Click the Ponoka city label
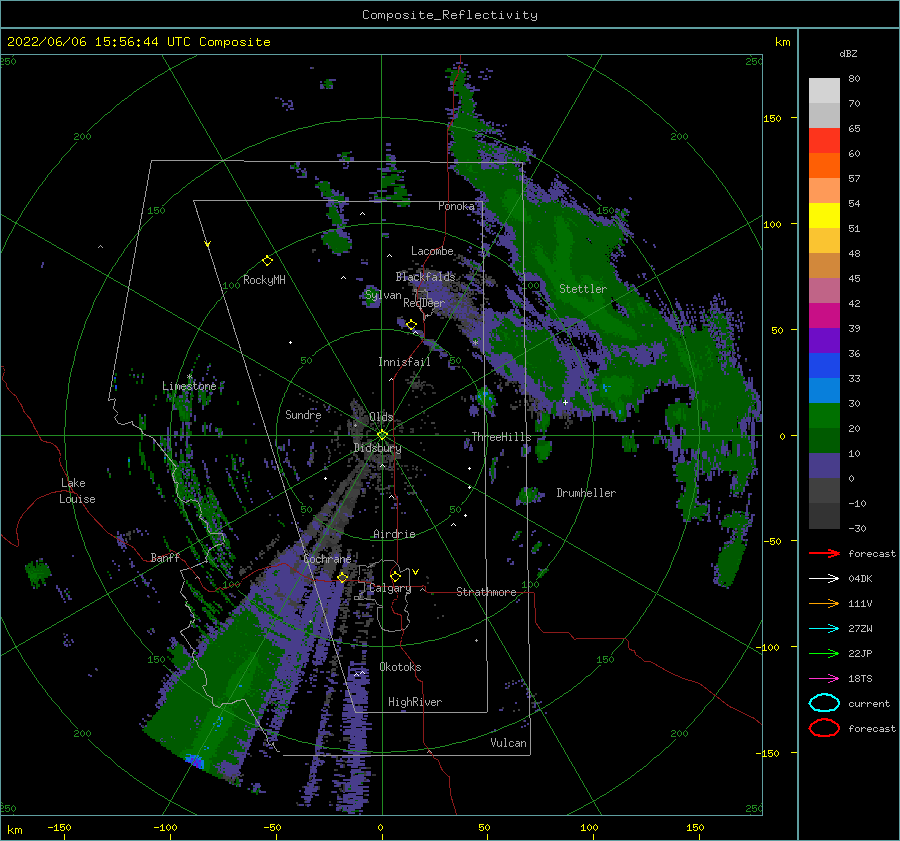 [456, 206]
